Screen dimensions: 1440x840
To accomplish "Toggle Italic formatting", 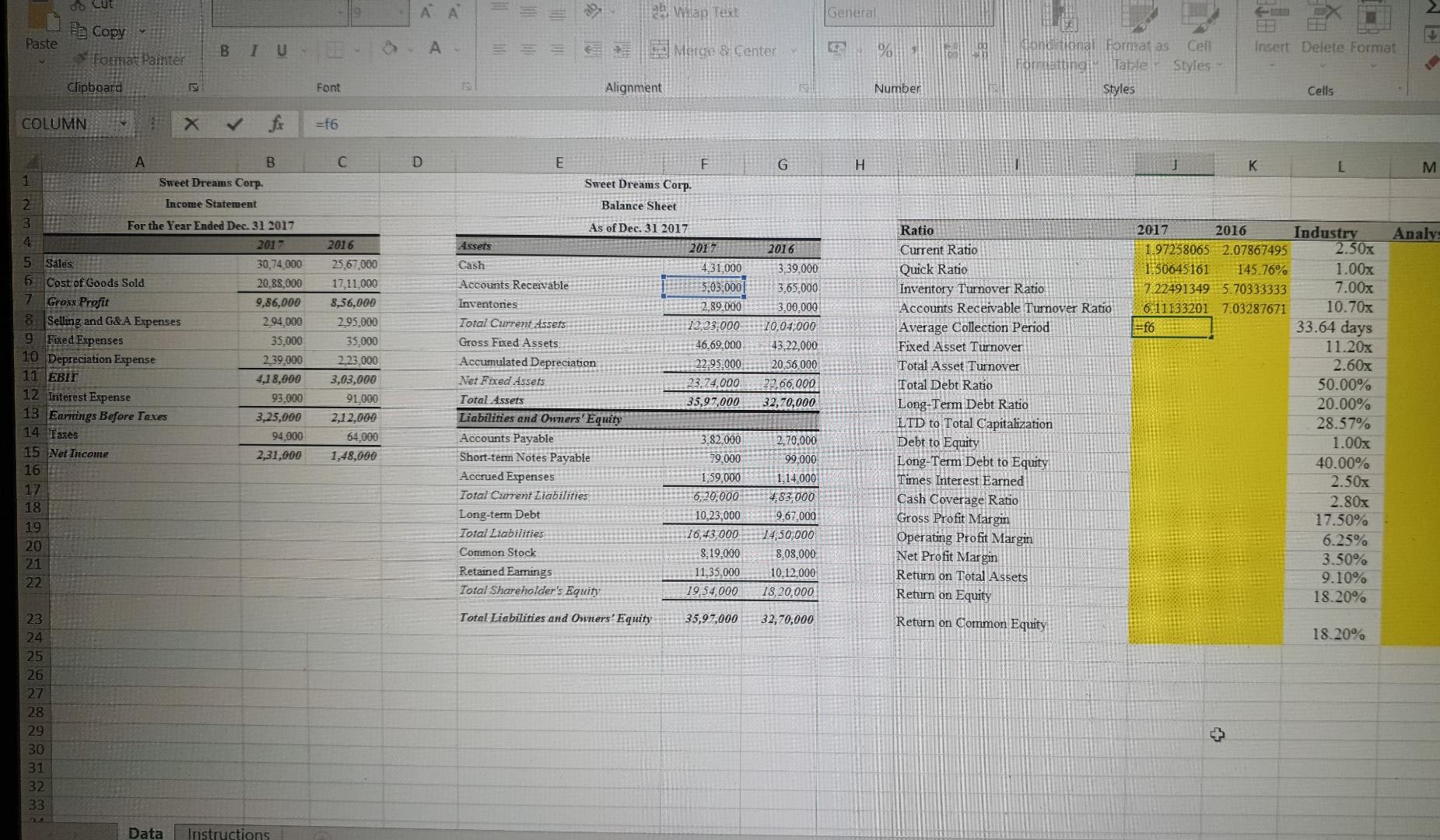I will 253,51.
